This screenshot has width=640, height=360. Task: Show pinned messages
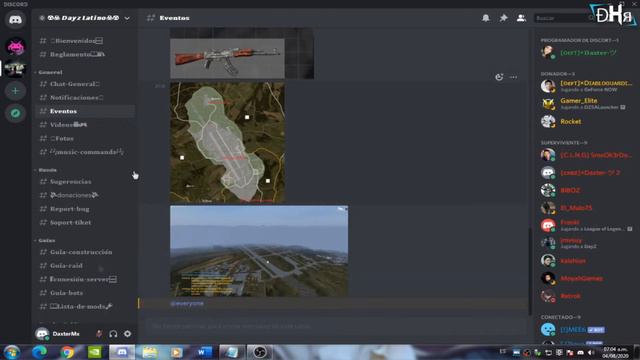click(503, 18)
